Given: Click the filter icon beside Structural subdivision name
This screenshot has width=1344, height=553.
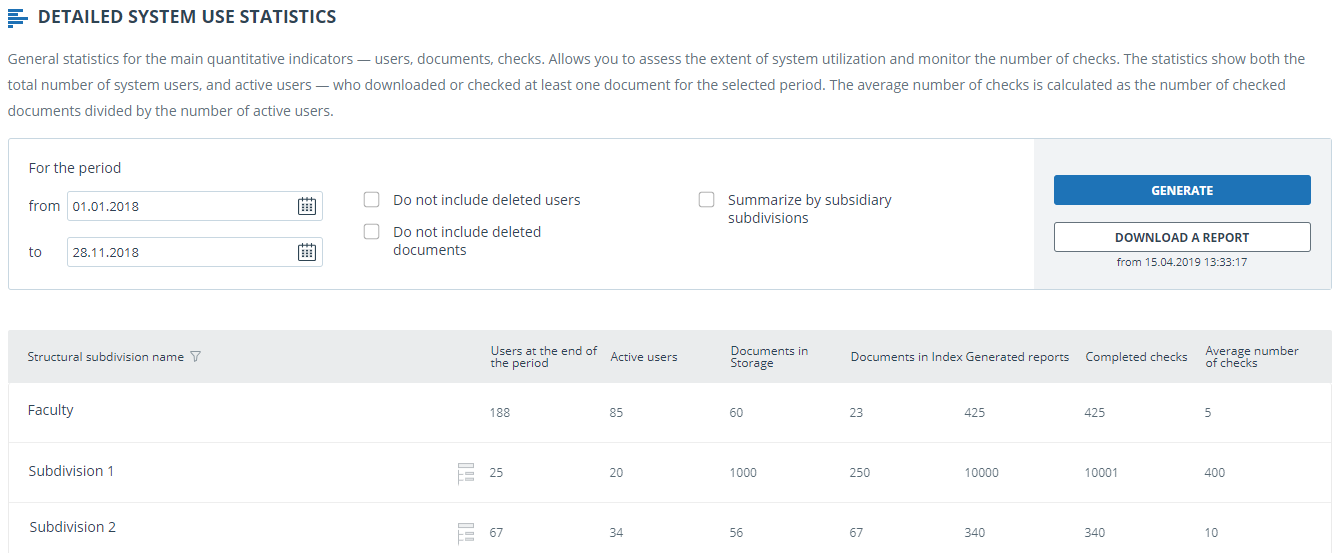Looking at the screenshot, I should click(195, 357).
